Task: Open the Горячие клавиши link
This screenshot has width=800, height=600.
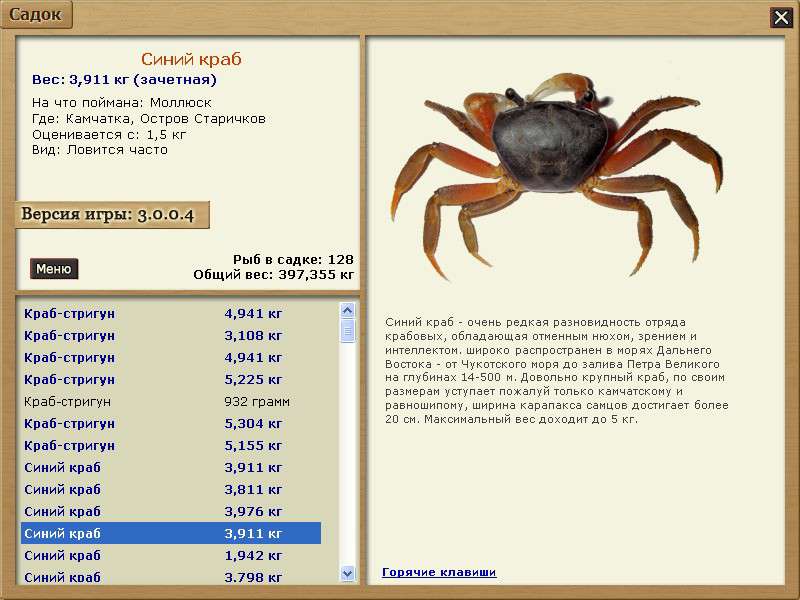Action: [439, 572]
